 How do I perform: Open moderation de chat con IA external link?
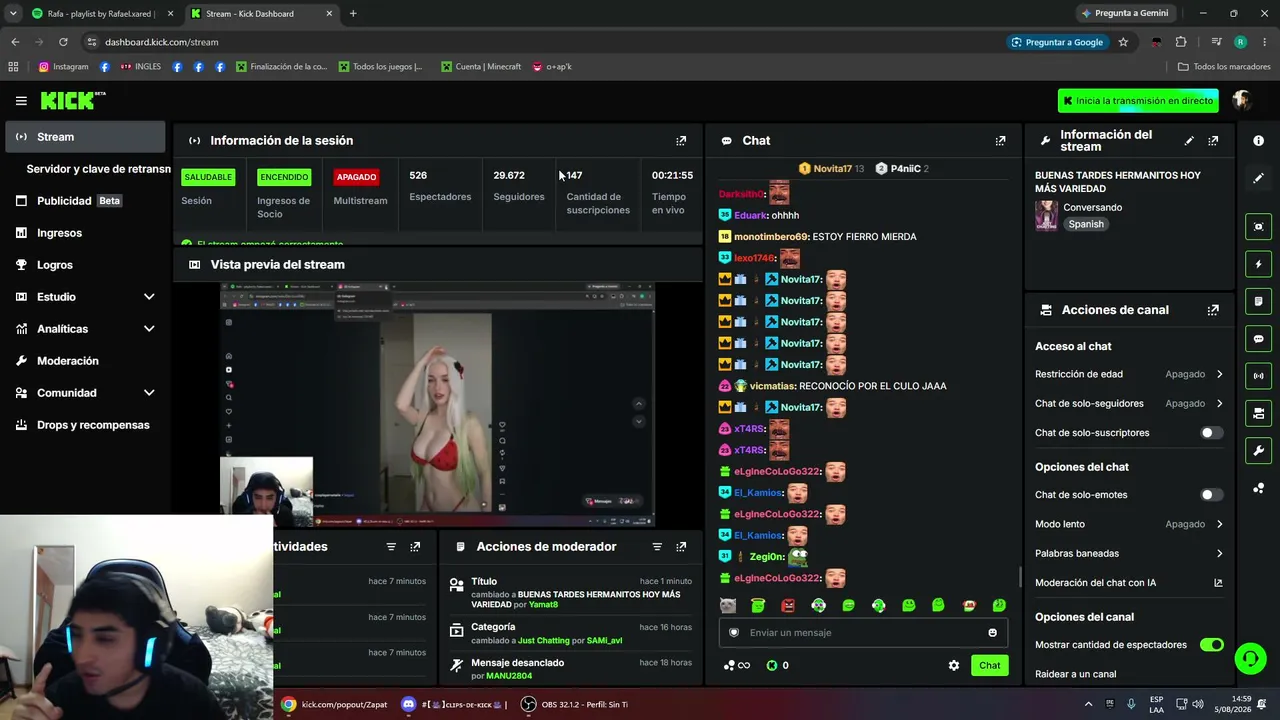[1218, 583]
